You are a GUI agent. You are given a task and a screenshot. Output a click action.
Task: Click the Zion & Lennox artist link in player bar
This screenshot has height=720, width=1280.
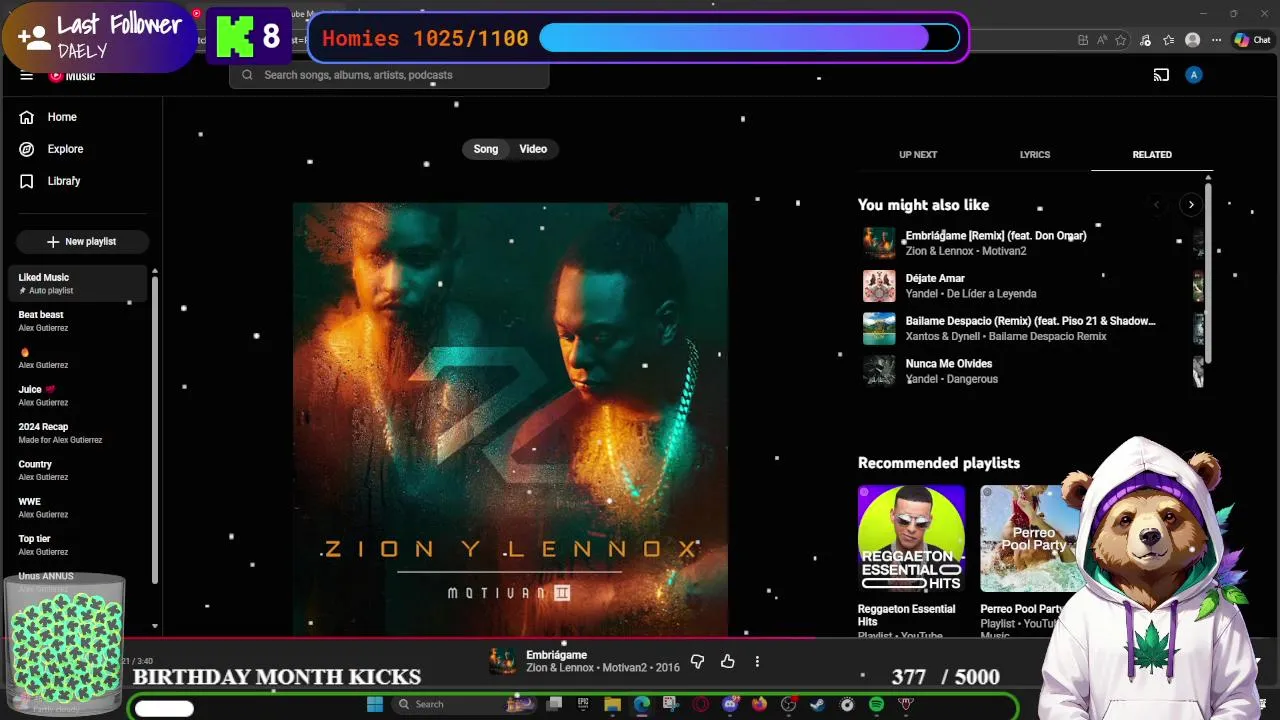(560, 668)
